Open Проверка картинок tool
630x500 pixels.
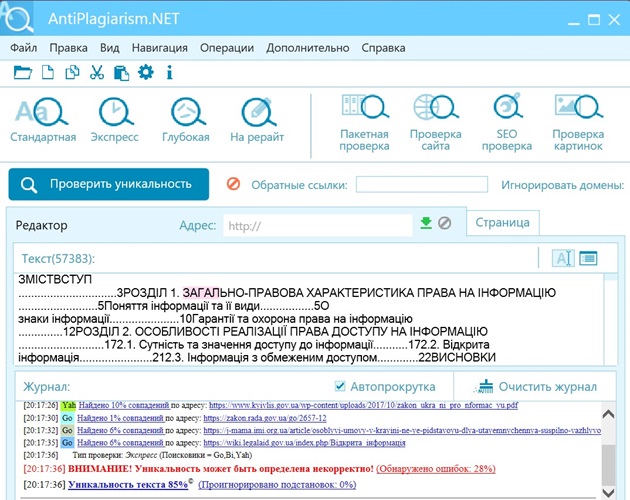578,123
